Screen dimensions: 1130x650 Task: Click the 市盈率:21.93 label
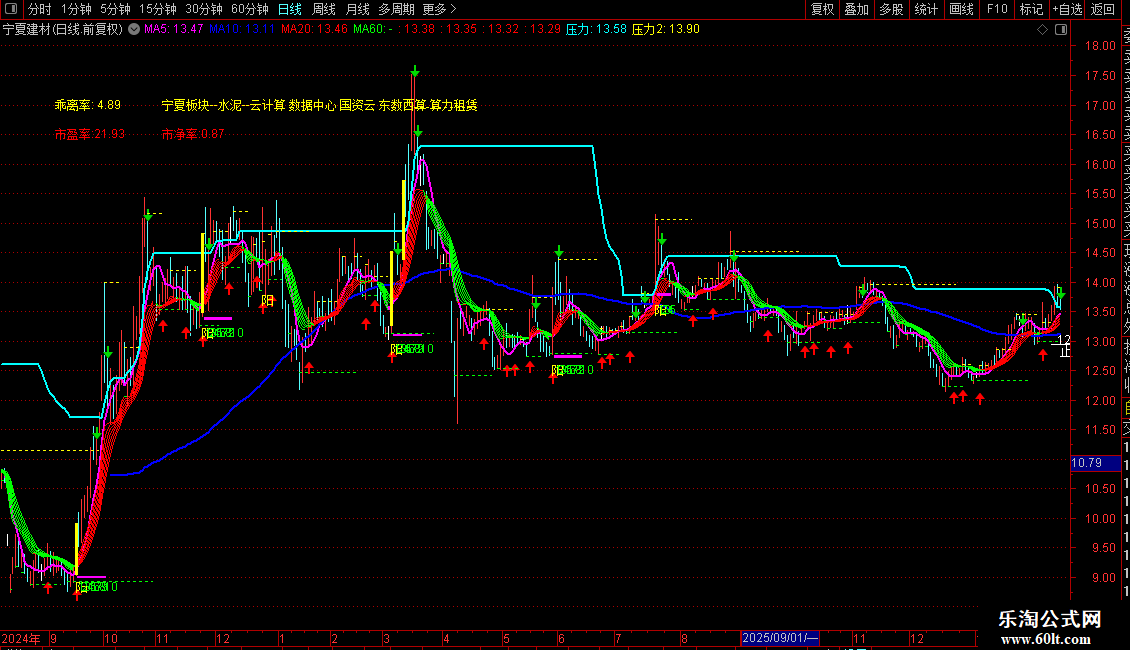[89, 134]
